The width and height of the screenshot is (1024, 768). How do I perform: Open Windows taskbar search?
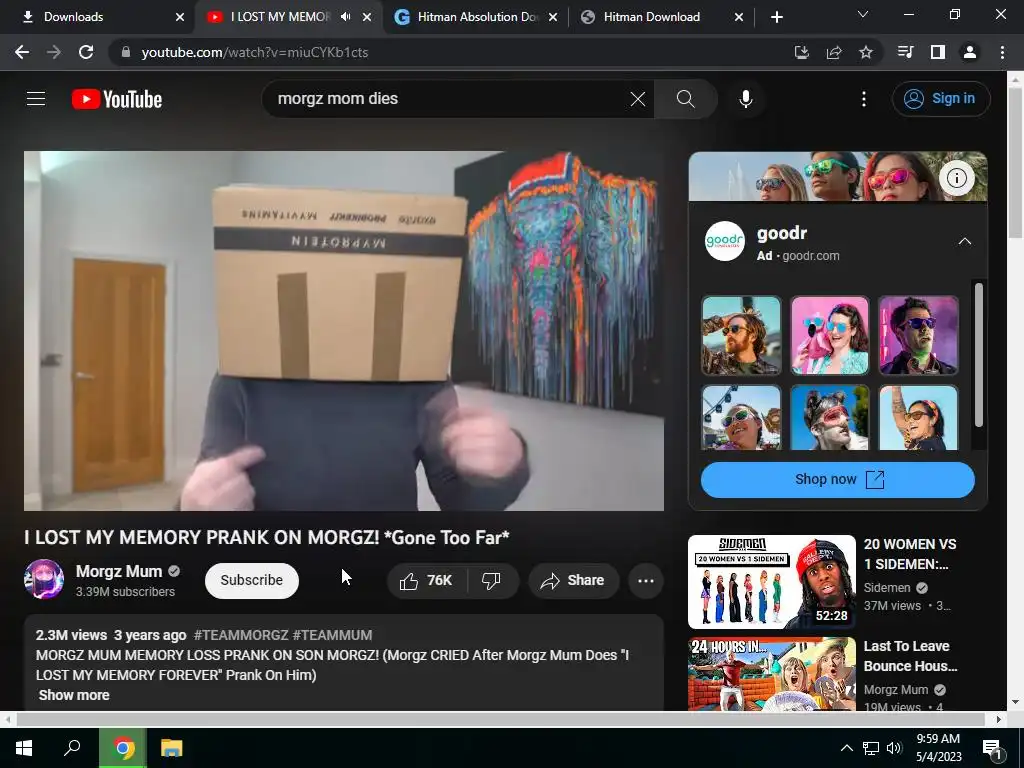[x=72, y=748]
